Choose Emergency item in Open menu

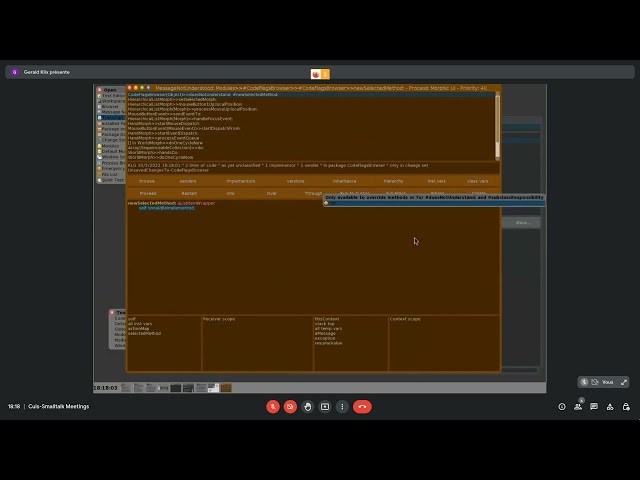coord(111,169)
